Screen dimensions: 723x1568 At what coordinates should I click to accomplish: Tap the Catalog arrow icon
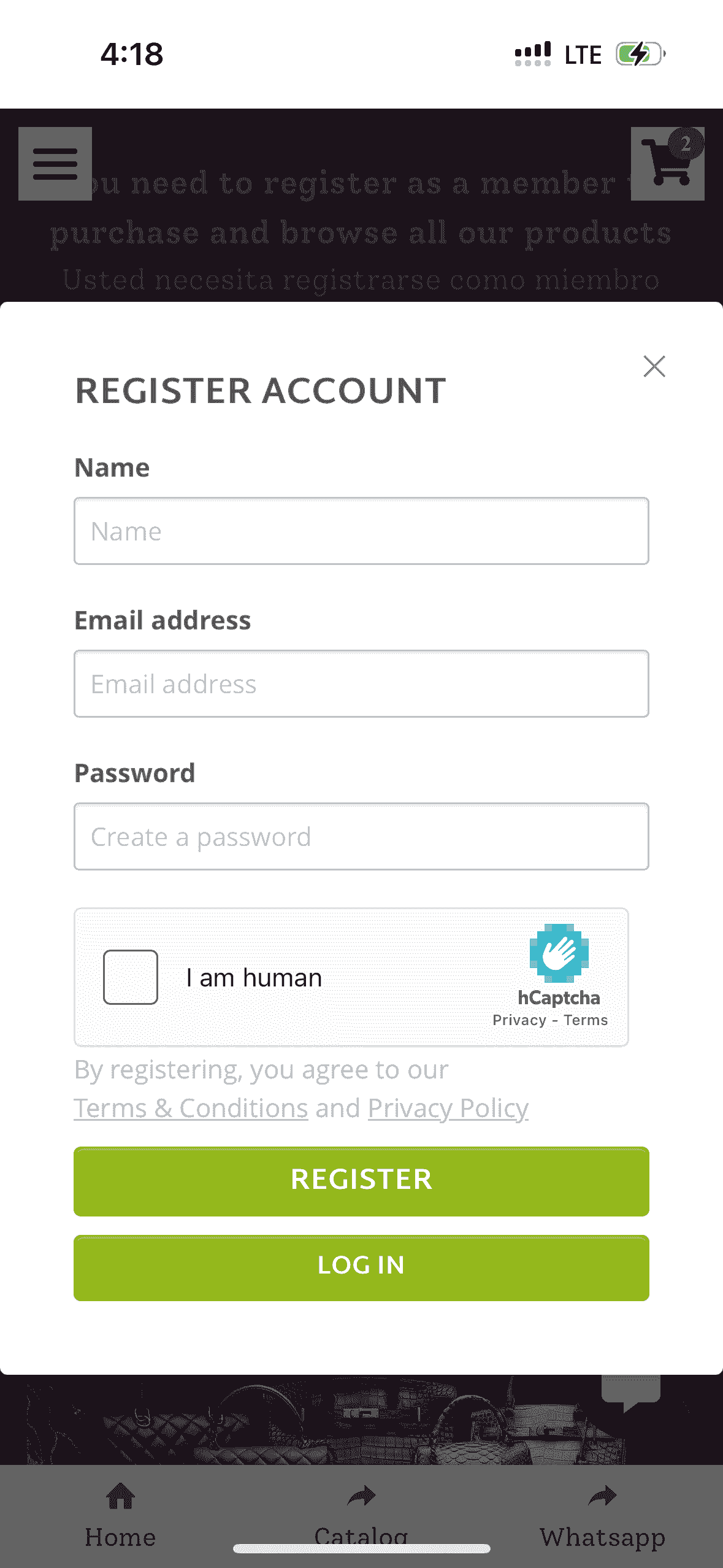[x=361, y=1497]
